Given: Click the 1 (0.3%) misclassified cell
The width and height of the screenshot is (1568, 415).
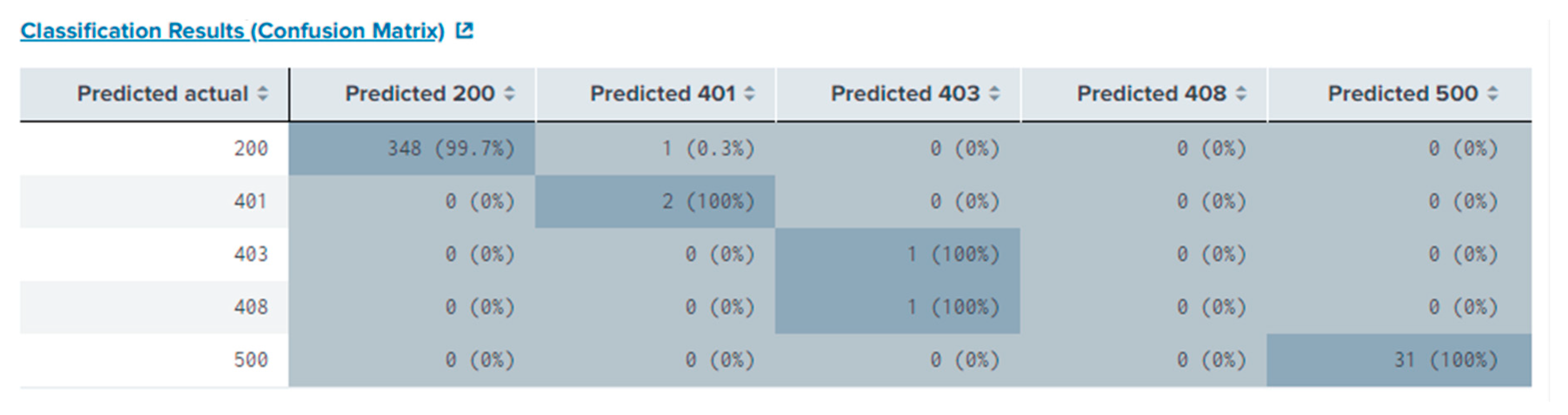Looking at the screenshot, I should coord(708,149).
